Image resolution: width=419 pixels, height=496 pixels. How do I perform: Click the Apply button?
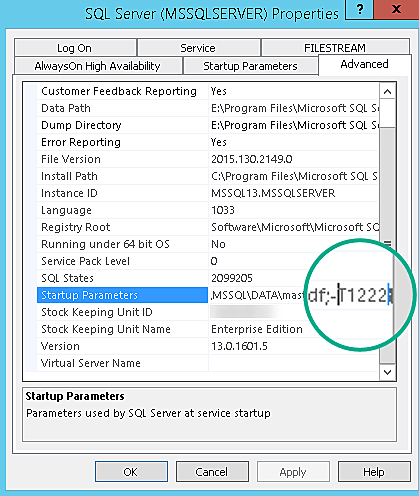click(293, 472)
